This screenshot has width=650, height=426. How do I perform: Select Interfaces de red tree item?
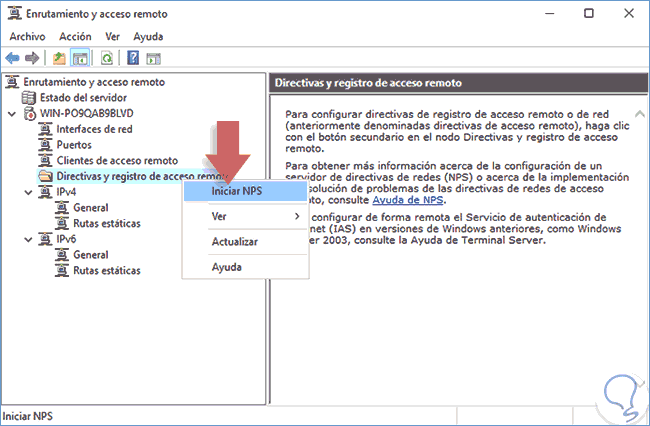(95, 129)
